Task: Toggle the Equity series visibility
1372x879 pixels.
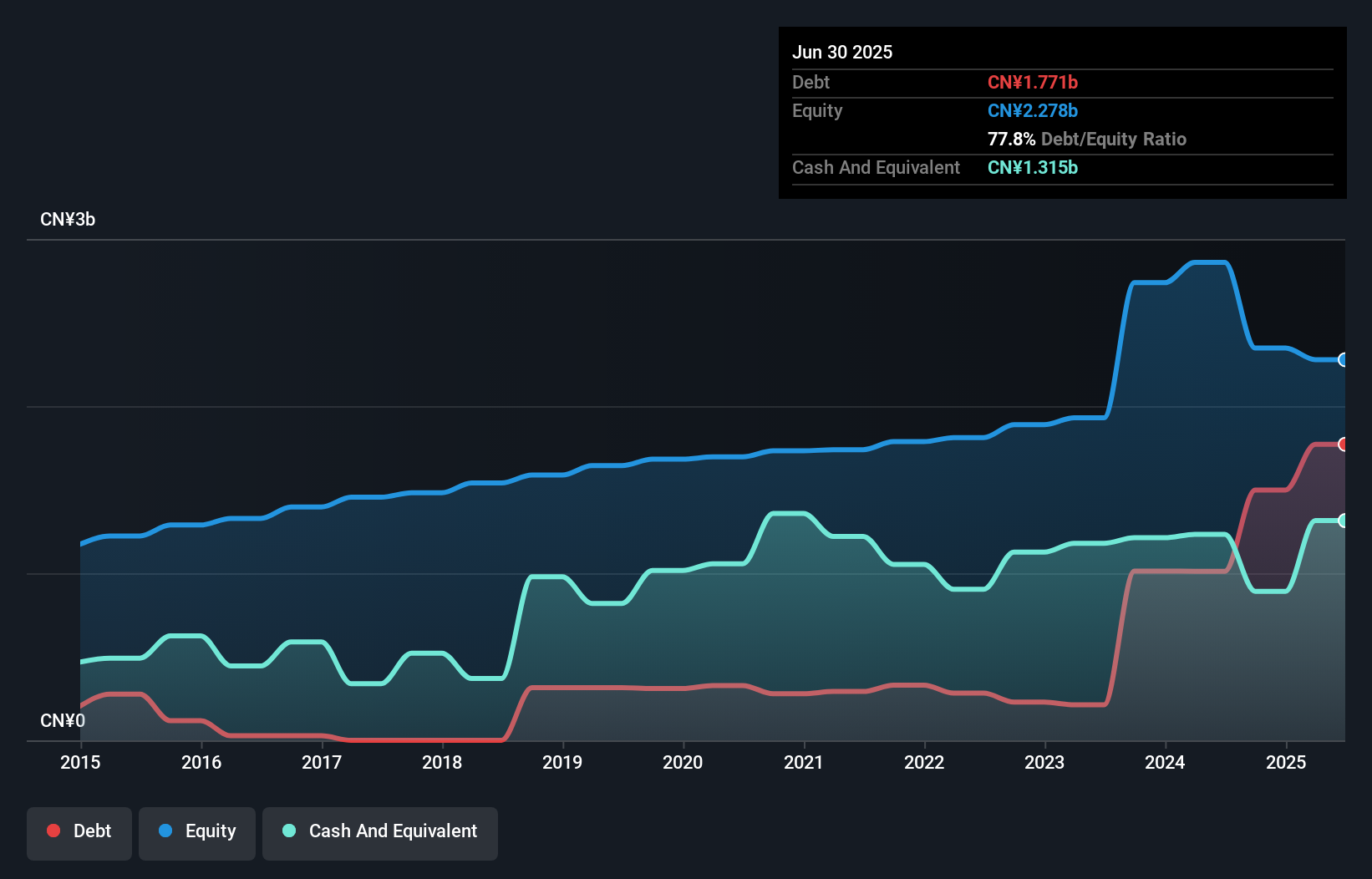Action: tap(196, 831)
